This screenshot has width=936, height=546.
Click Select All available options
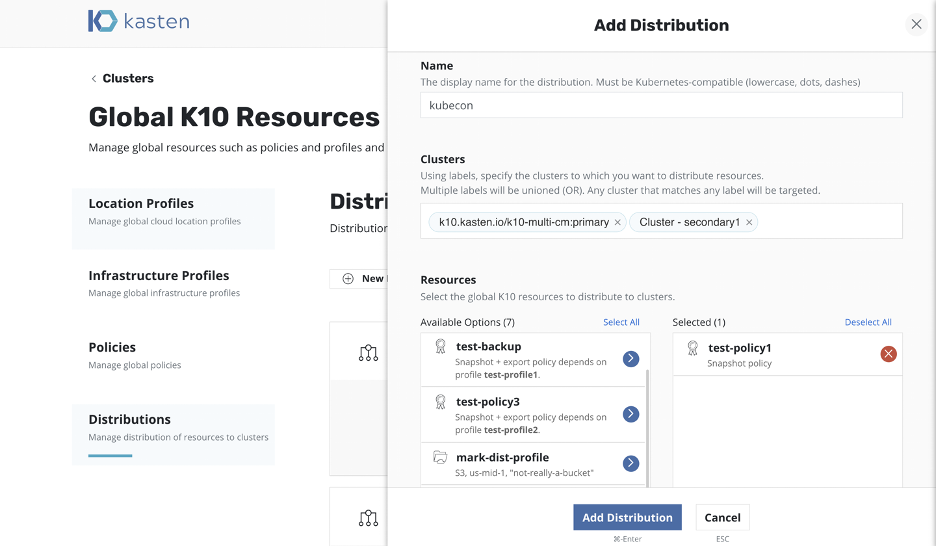pos(621,323)
